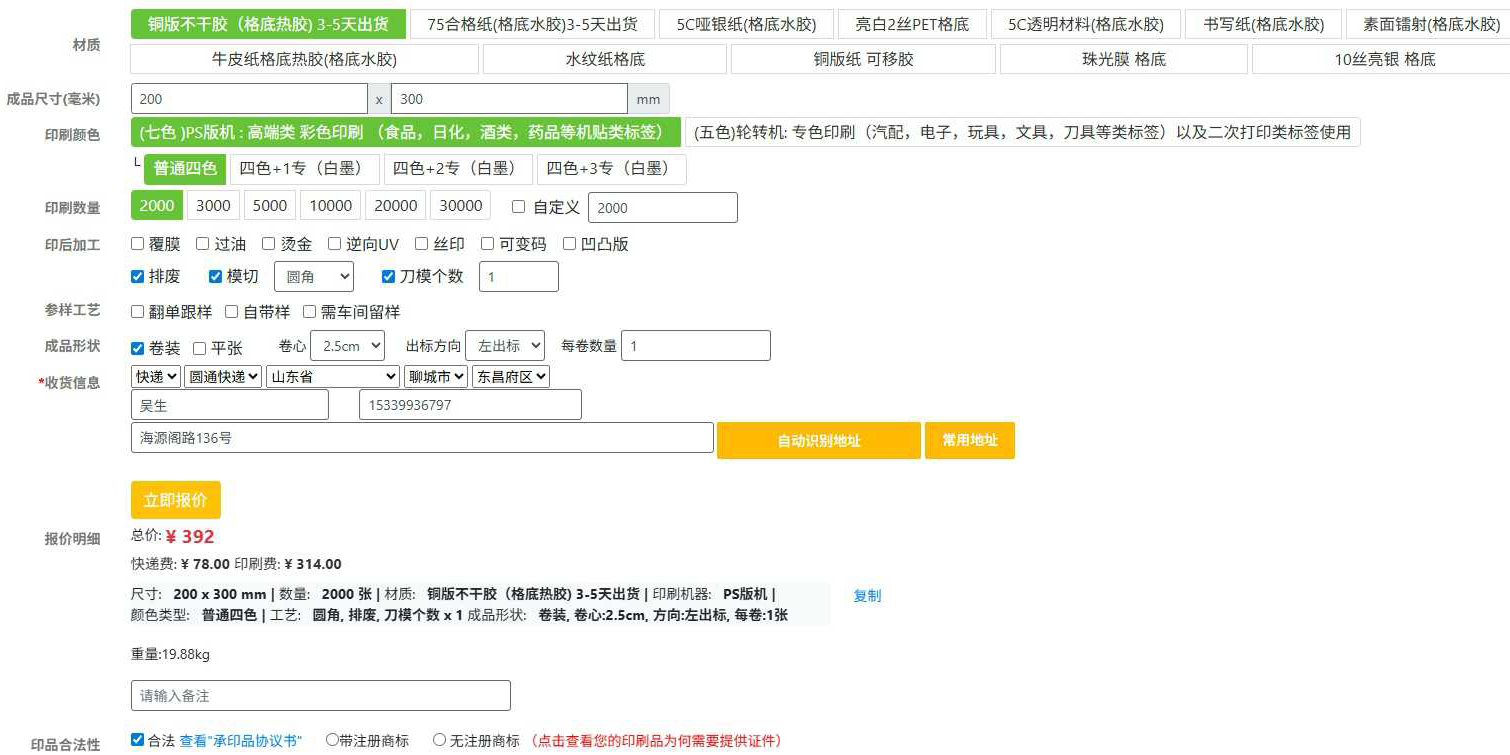The width and height of the screenshot is (1510, 755).
Task: Open the 卷心 core size dropdown
Action: click(347, 345)
